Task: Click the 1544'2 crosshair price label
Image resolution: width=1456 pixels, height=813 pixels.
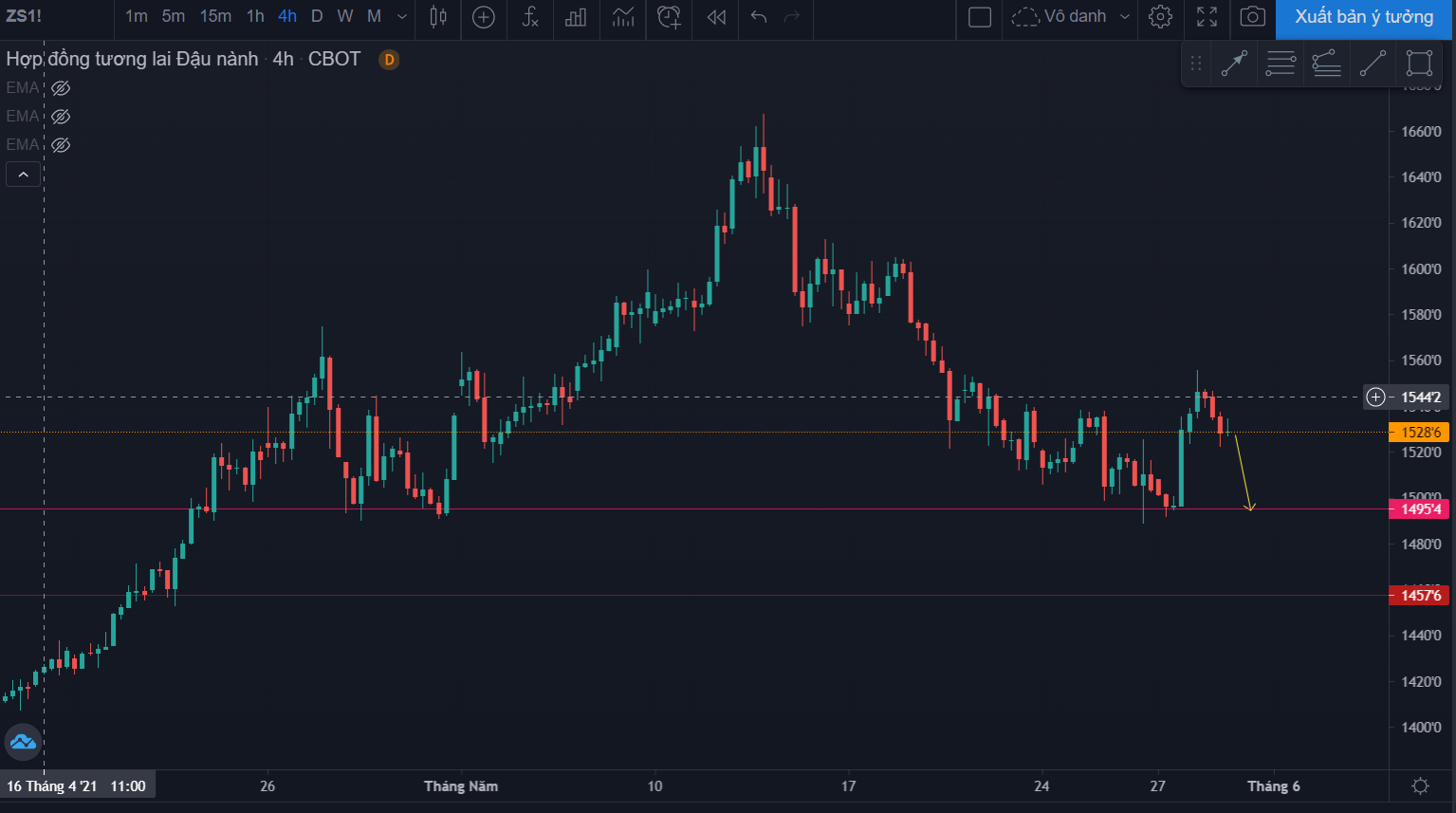Action: point(1421,397)
